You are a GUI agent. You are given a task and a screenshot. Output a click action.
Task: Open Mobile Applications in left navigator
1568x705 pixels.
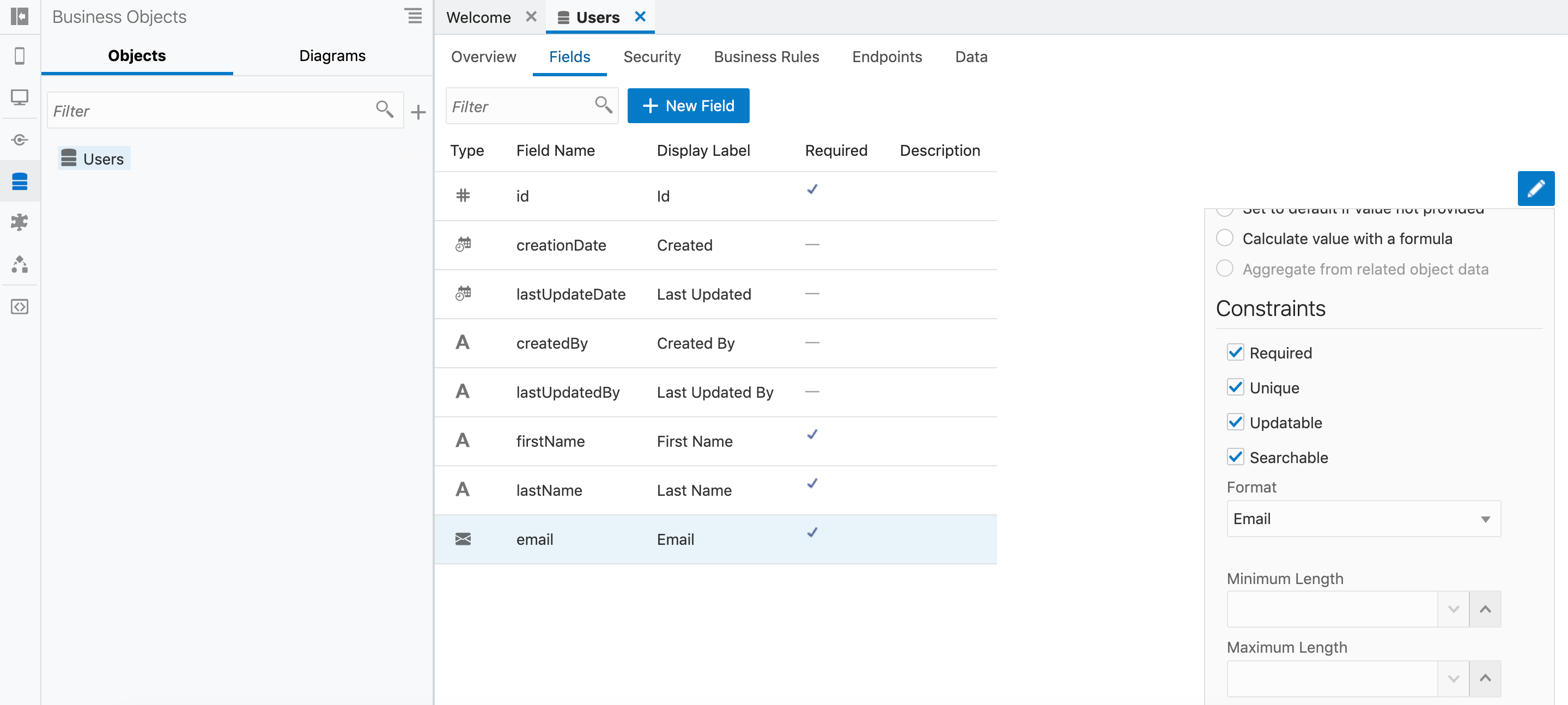20,56
